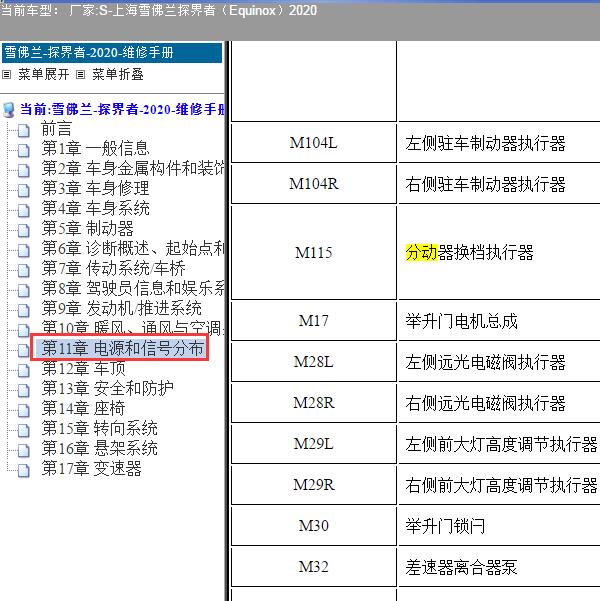Open 第17章 变速器
The height and width of the screenshot is (601, 600).
[x=91, y=468]
